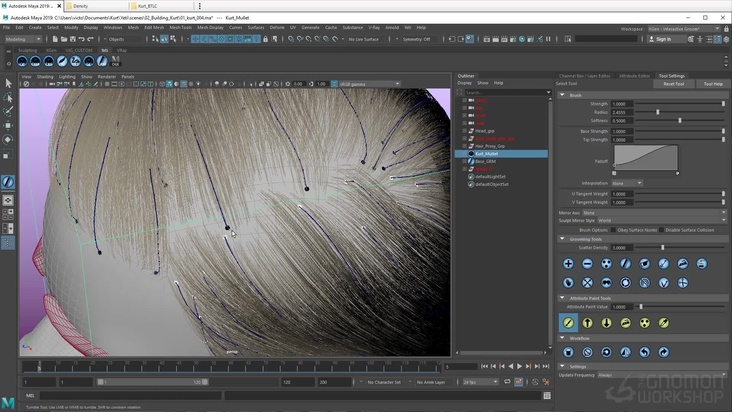
Task: Click the play forward button
Action: click(x=519, y=367)
